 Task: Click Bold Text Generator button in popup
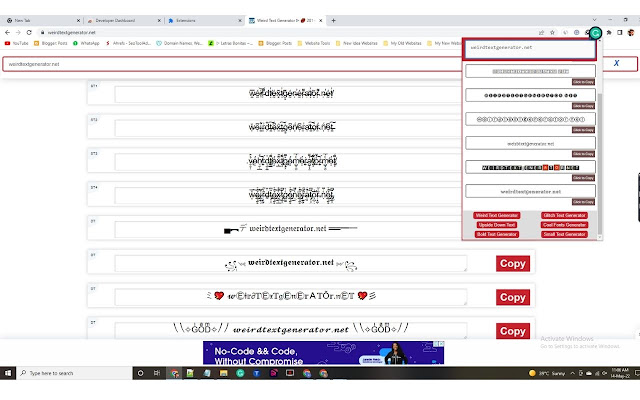[497, 234]
